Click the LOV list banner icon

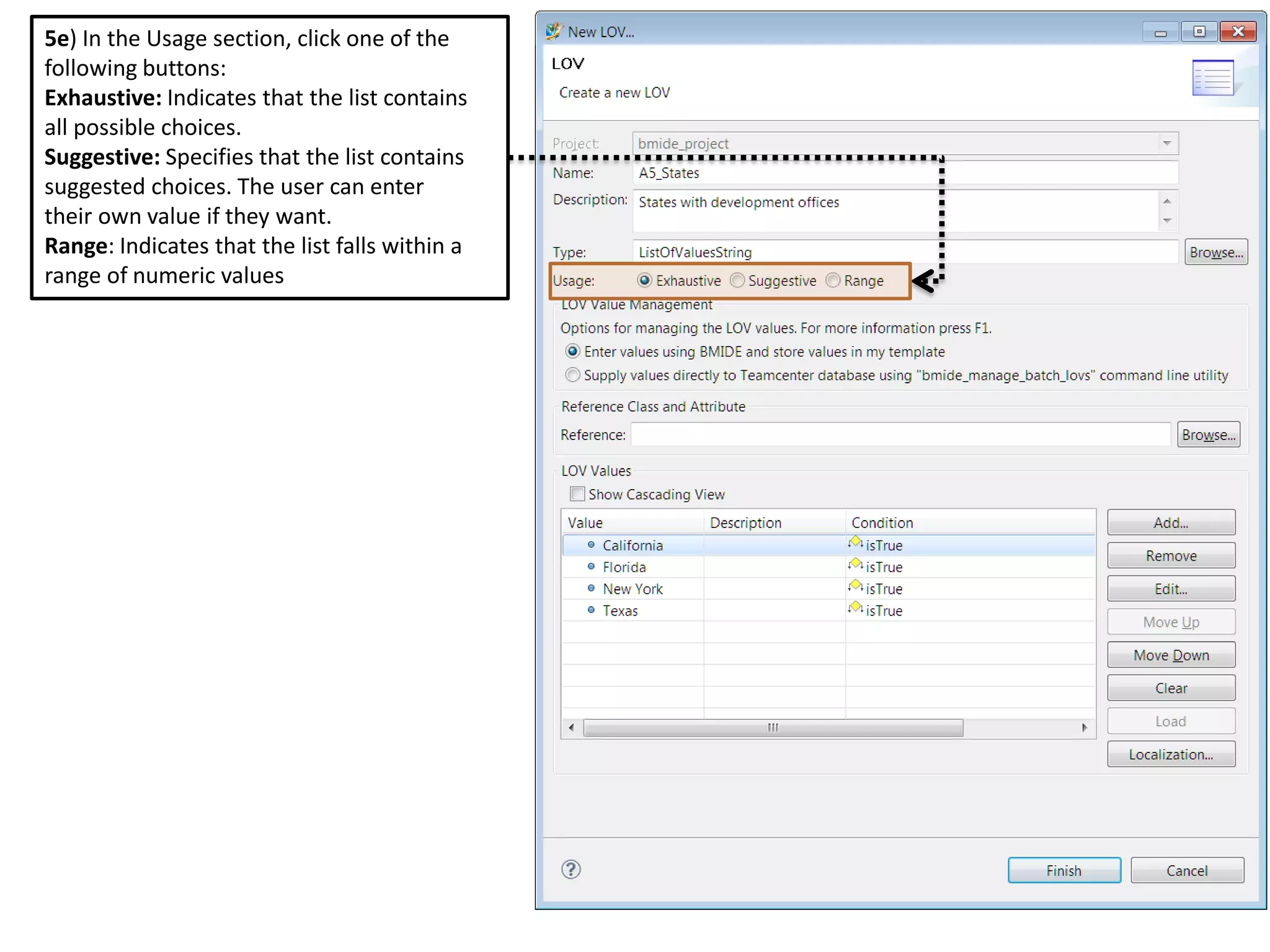[1212, 78]
